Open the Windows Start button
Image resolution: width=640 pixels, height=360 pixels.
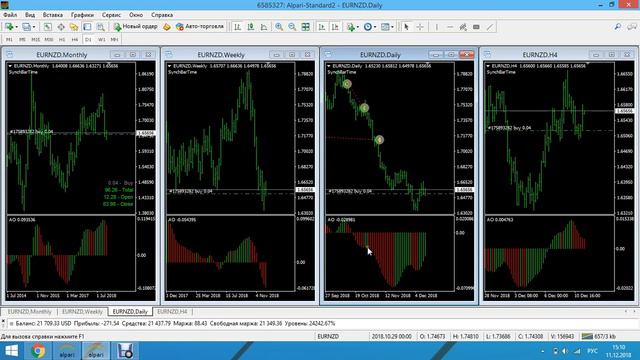coord(11,351)
